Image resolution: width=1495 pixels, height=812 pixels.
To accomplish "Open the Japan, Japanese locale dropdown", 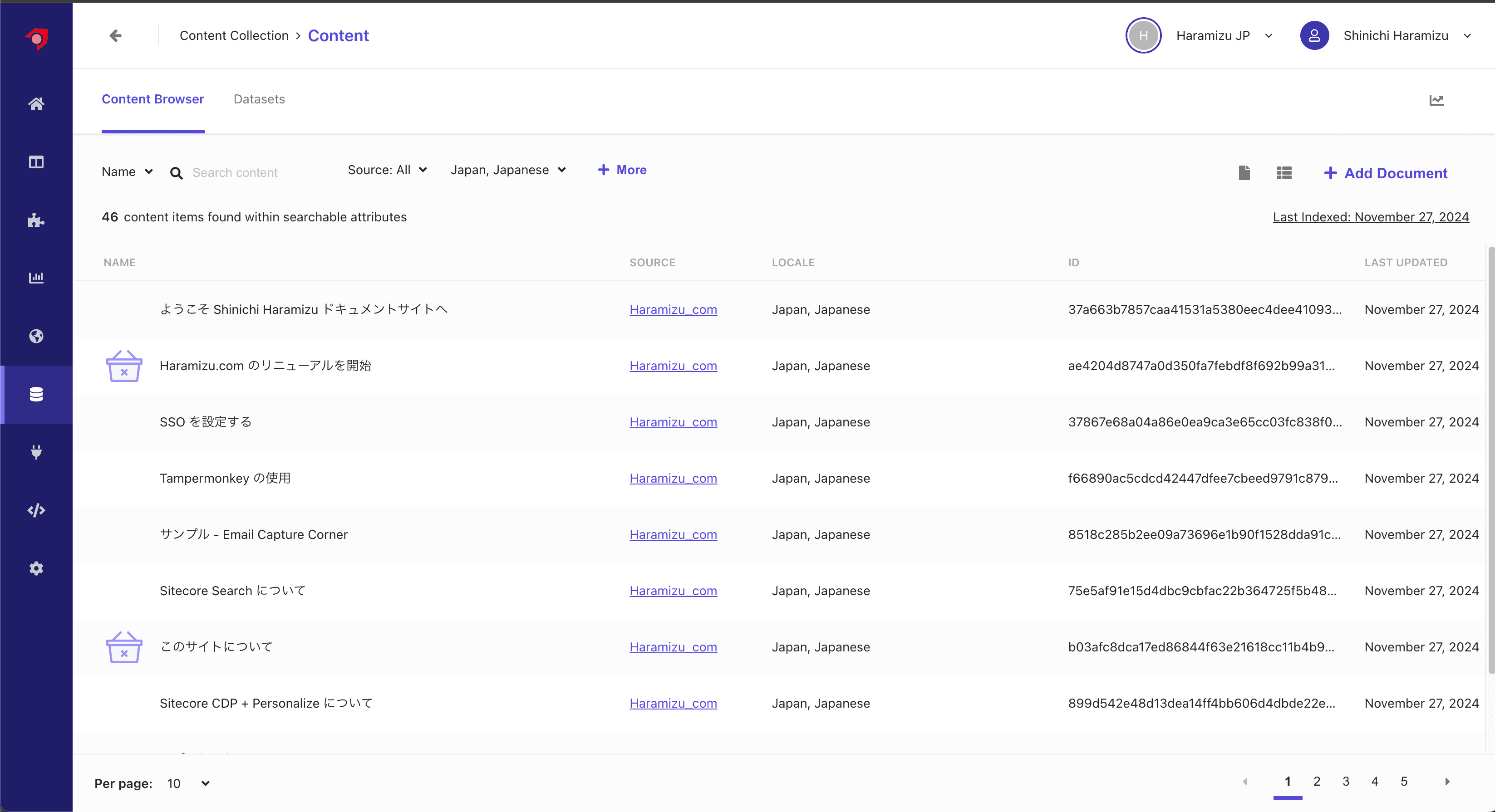I will tap(508, 170).
